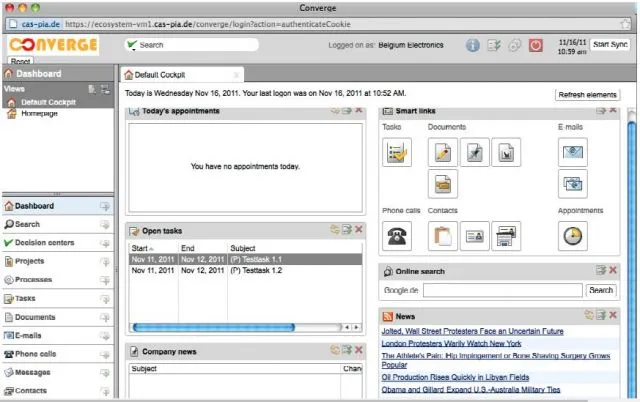Image resolution: width=640 pixels, height=402 pixels.
Task: Click the Refresh elements button
Action: 587,95
